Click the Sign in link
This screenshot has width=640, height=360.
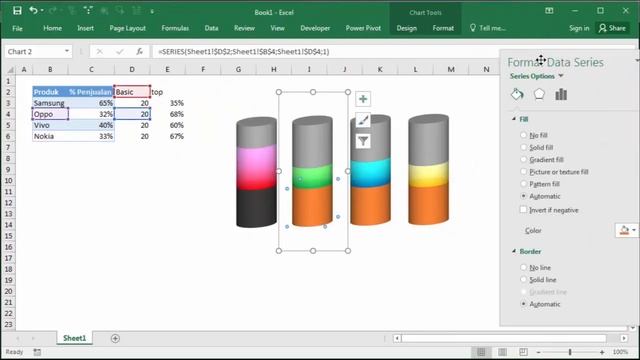tap(579, 28)
